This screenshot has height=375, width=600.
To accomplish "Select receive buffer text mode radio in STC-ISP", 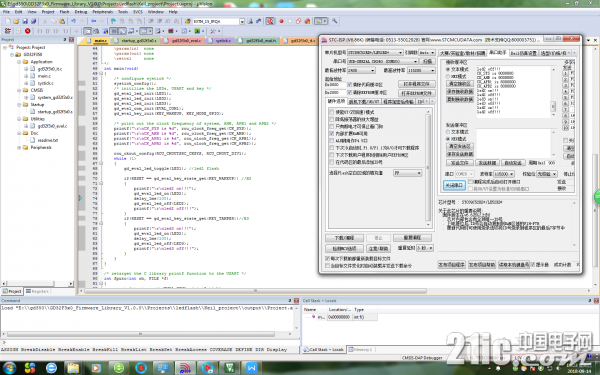I will (x=448, y=70).
